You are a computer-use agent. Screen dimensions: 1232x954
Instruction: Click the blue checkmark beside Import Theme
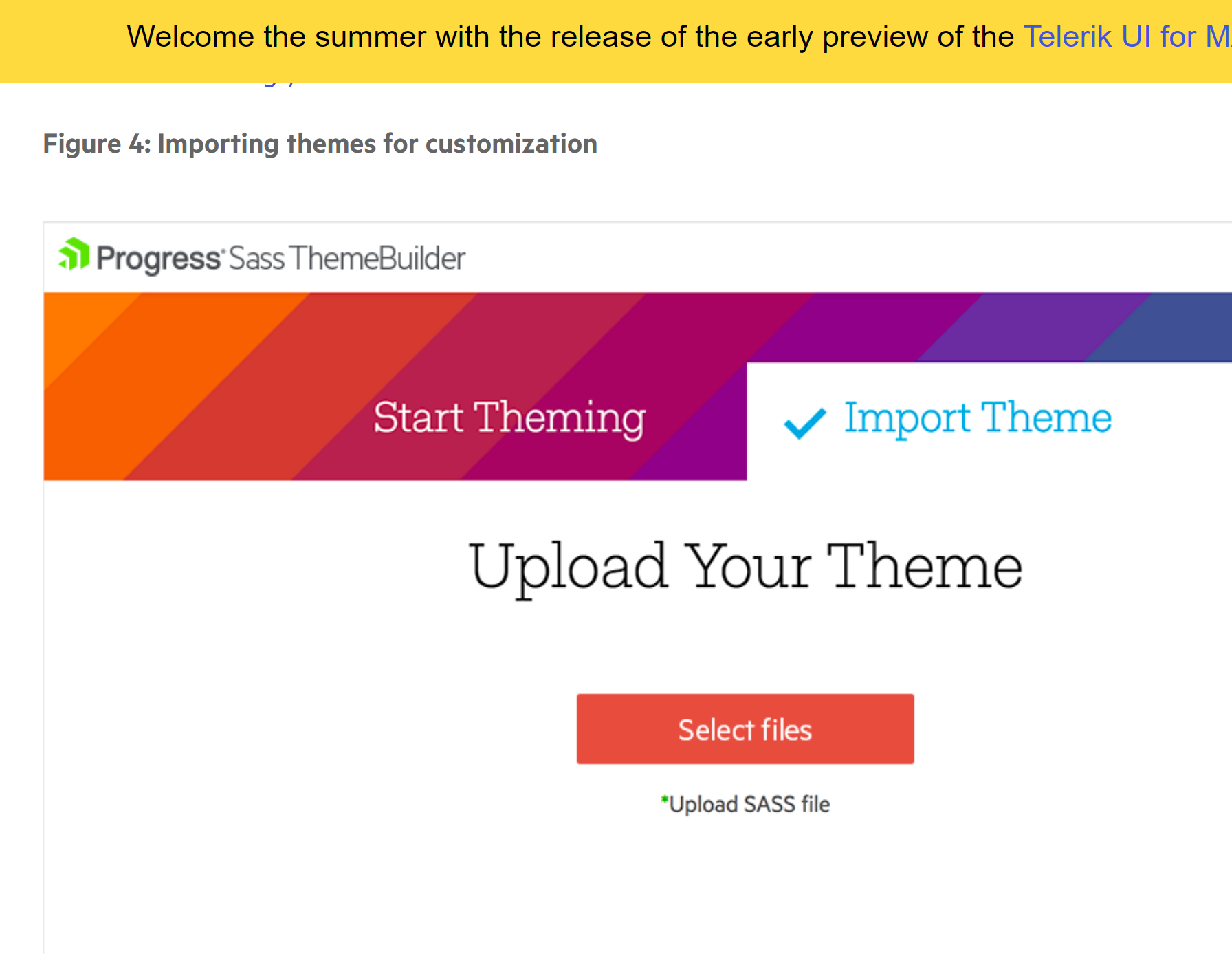click(x=804, y=422)
